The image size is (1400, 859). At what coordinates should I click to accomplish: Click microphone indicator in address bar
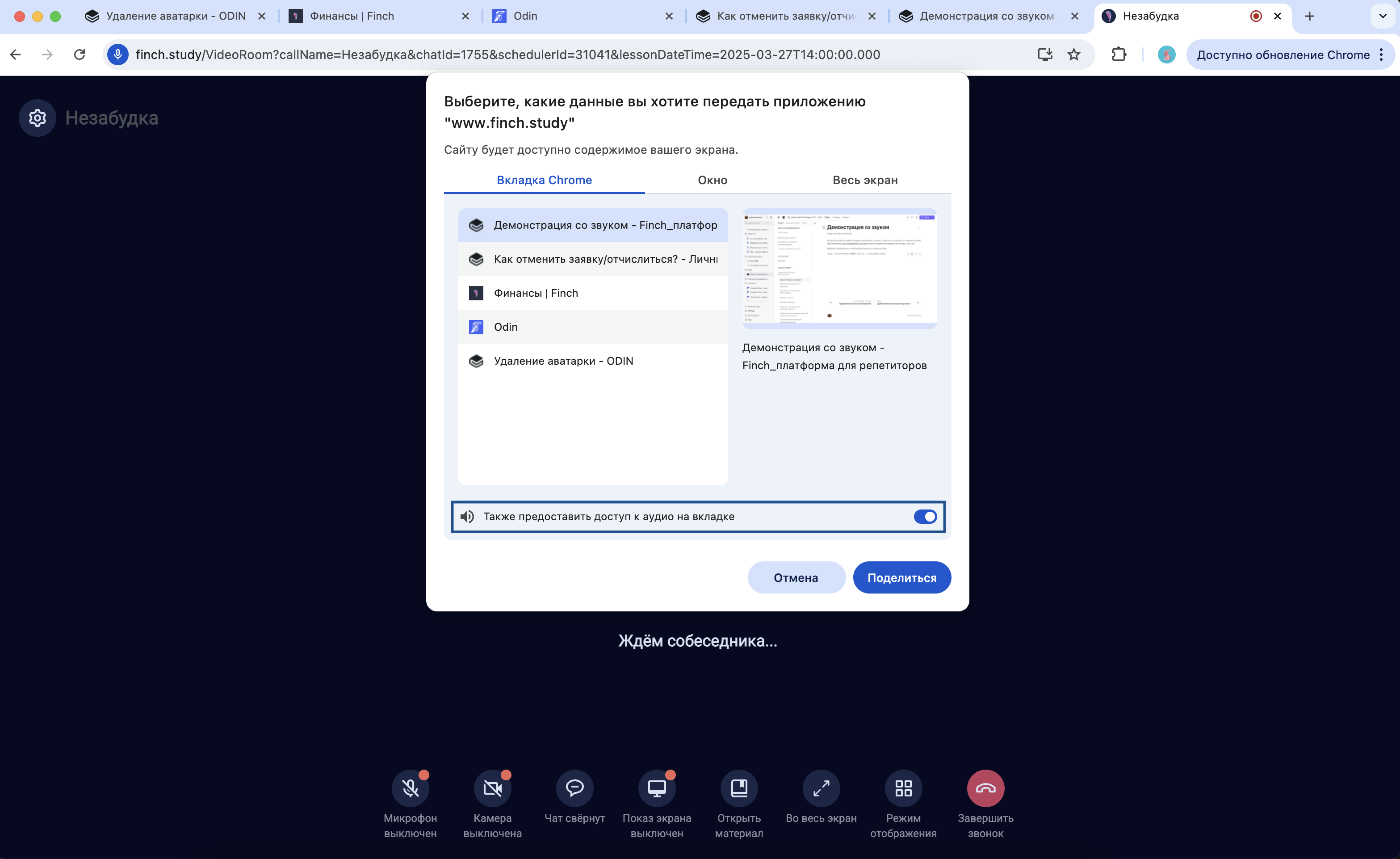(117, 55)
